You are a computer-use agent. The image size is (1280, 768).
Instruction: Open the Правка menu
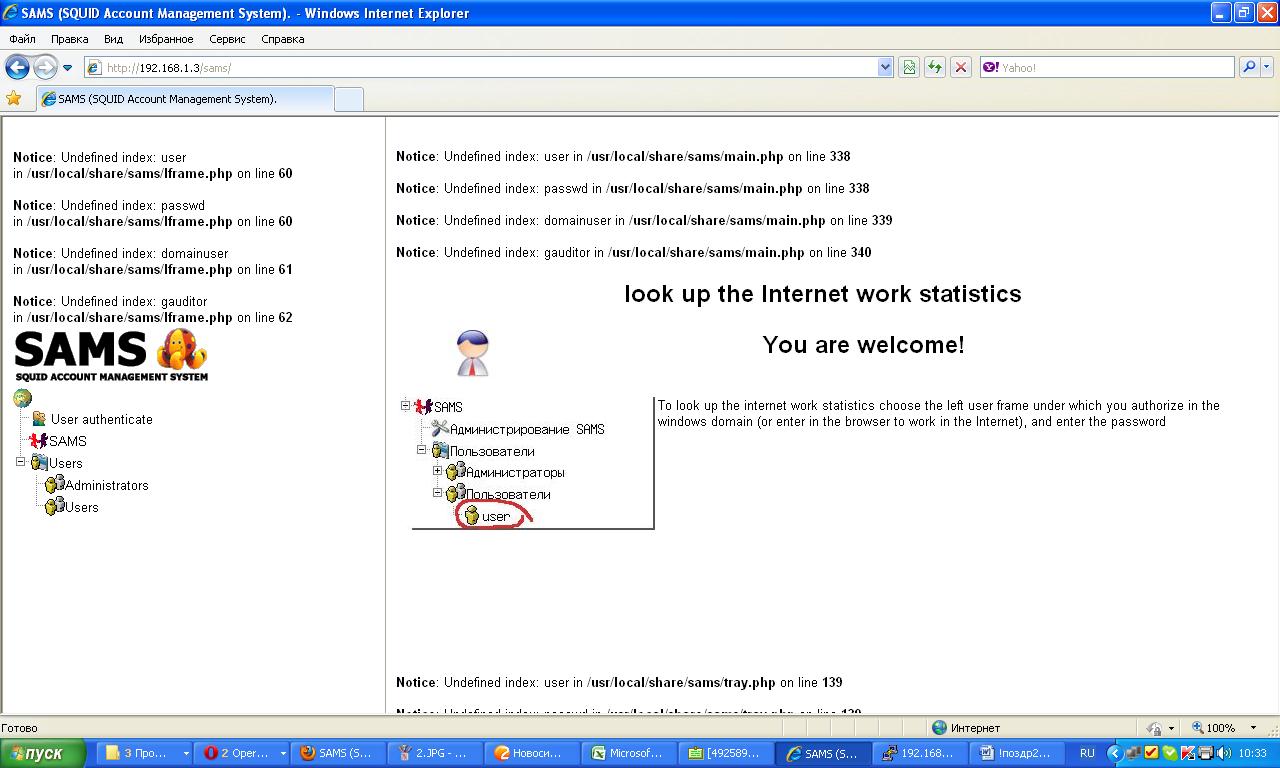click(69, 39)
